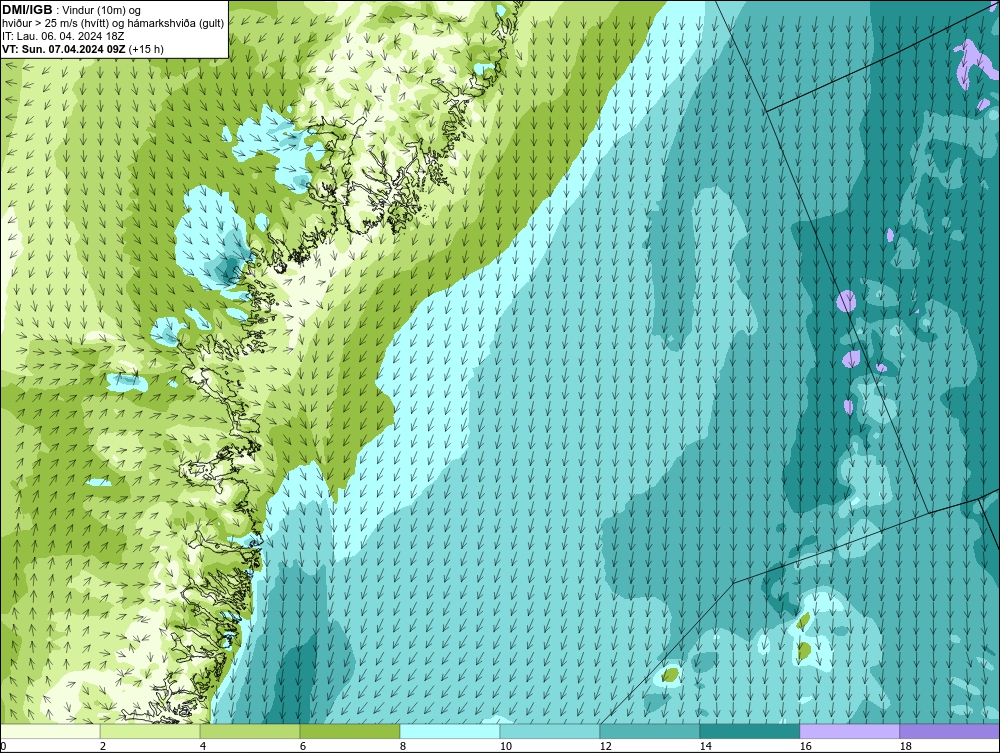
Task: Click the legend scale label "4"
Action: coord(203,746)
